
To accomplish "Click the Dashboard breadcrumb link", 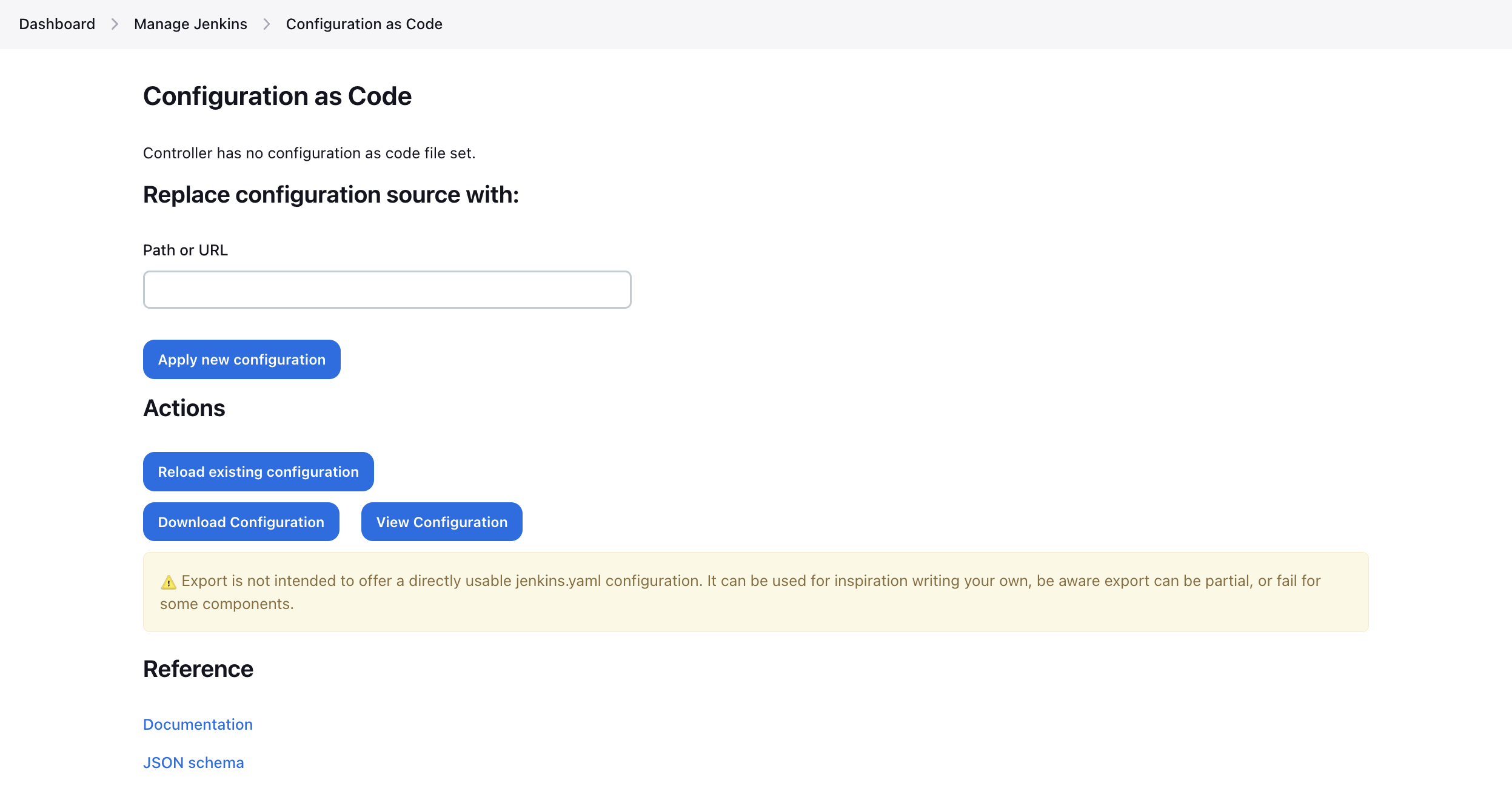I will [57, 24].
